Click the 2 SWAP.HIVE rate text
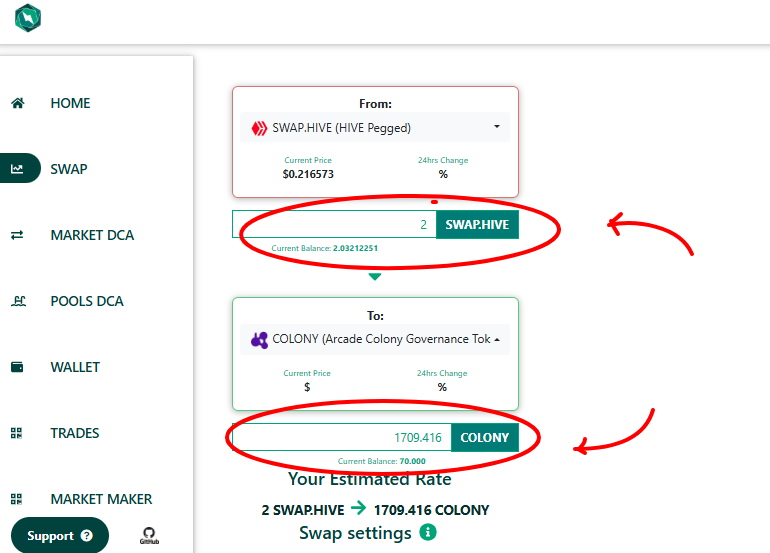This screenshot has height=553, width=770. coord(302,510)
